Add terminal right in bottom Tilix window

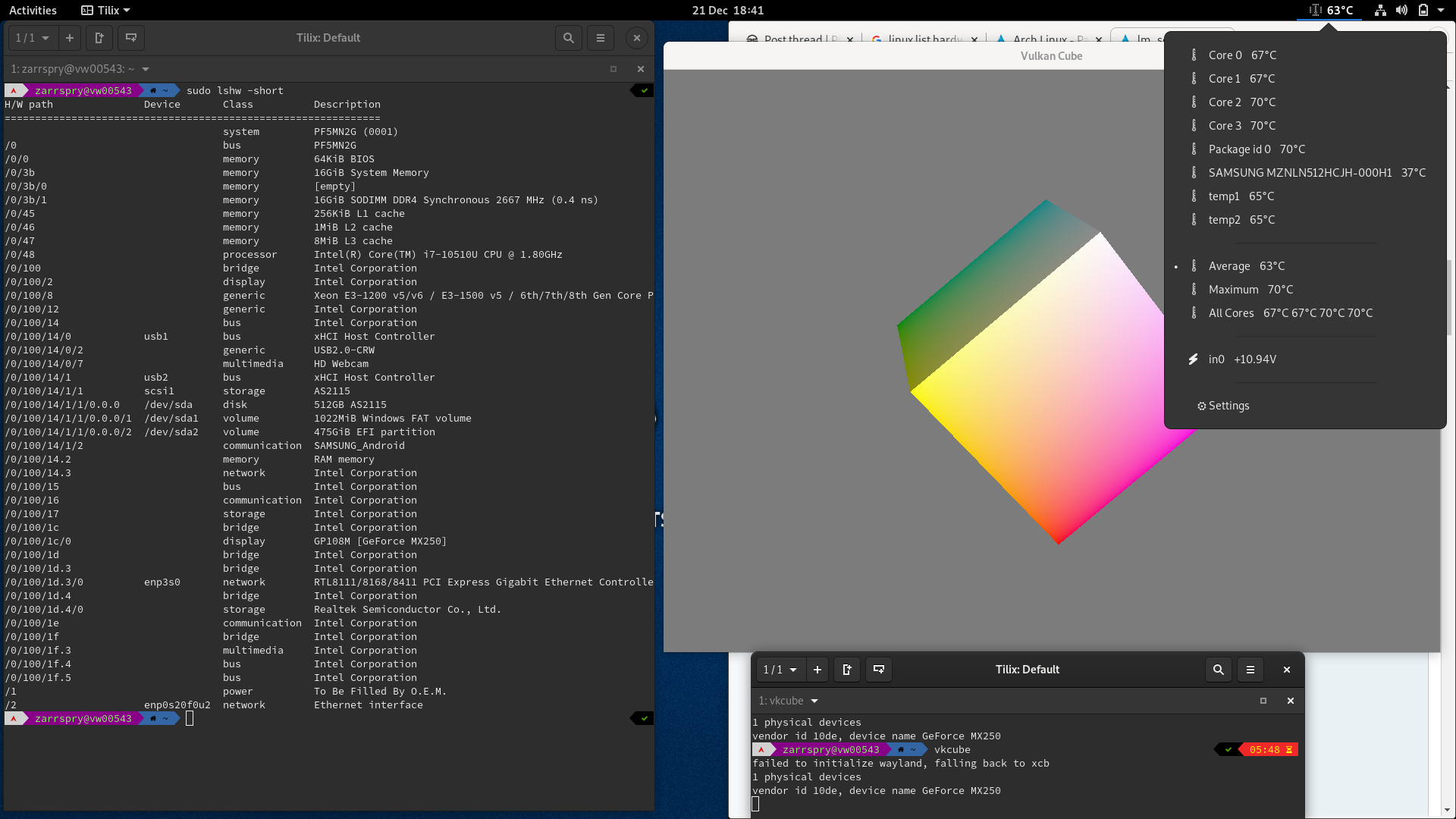847,670
